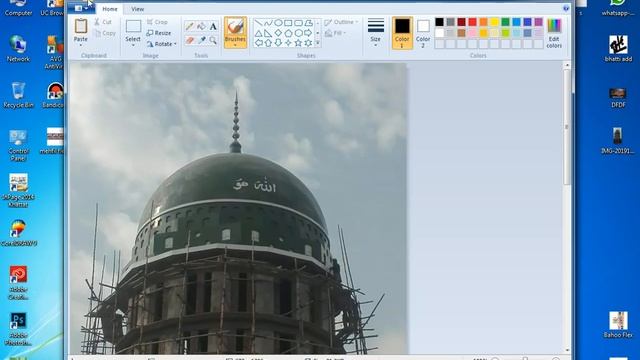Pick the yellow color swatch

click(x=494, y=22)
